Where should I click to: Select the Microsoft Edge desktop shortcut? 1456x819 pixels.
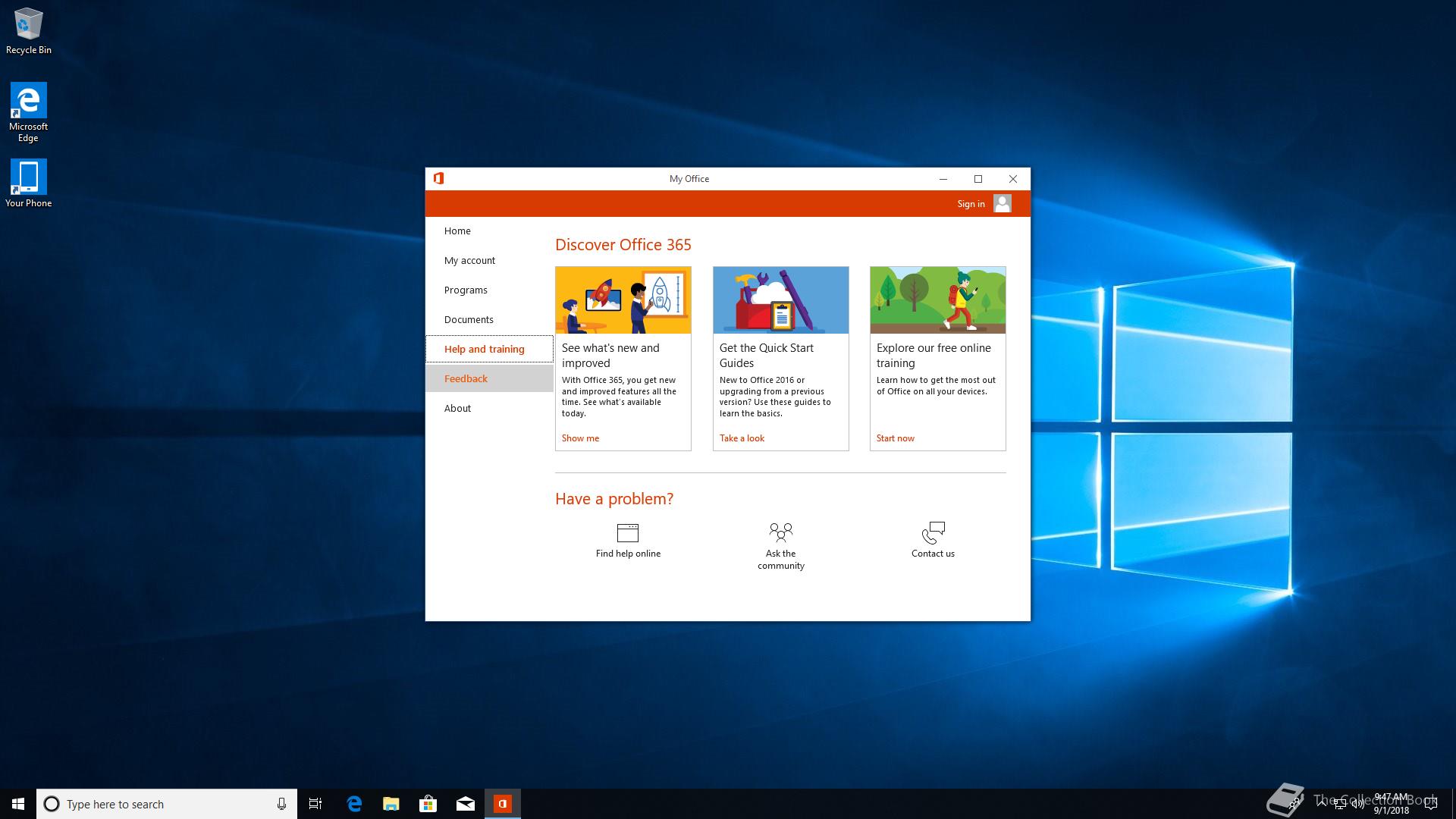tap(28, 112)
